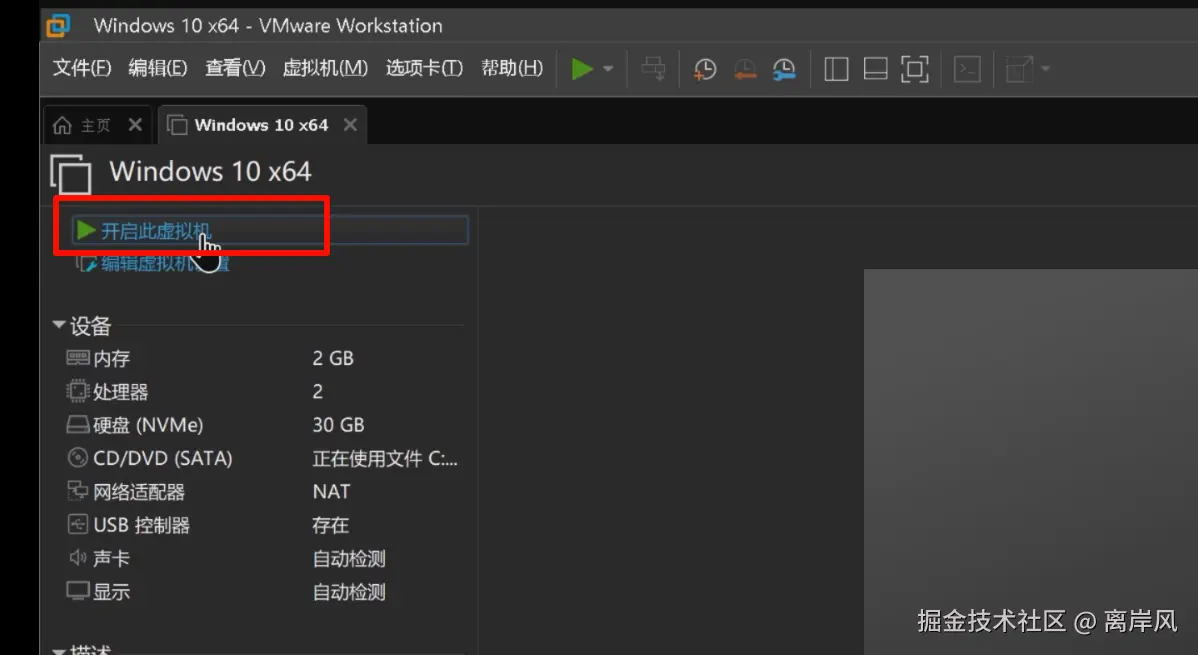Click the CPU icon beside 处理器

point(78,391)
